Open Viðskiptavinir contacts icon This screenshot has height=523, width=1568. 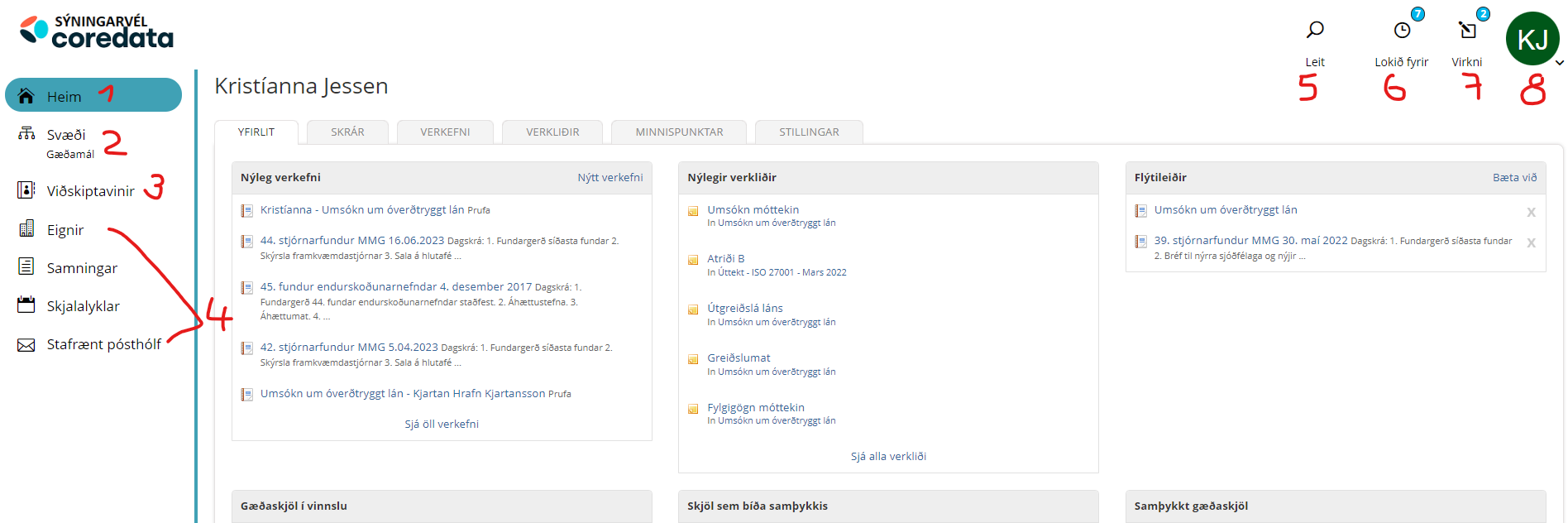click(26, 190)
